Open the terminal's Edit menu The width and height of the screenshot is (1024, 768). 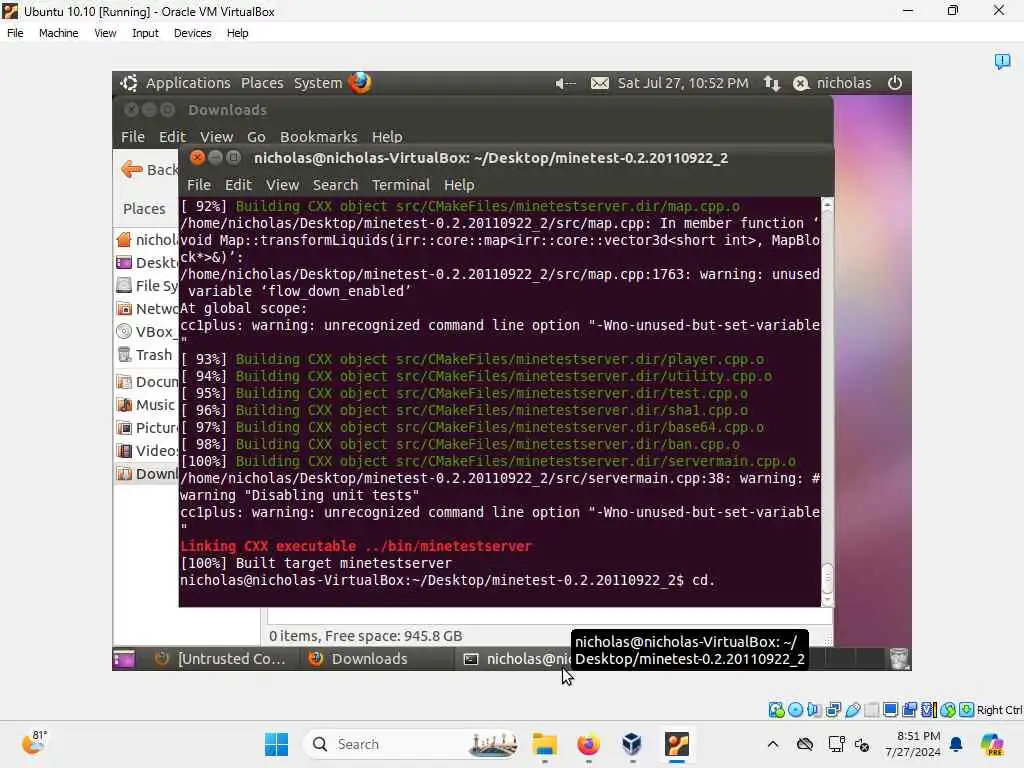[x=238, y=185]
